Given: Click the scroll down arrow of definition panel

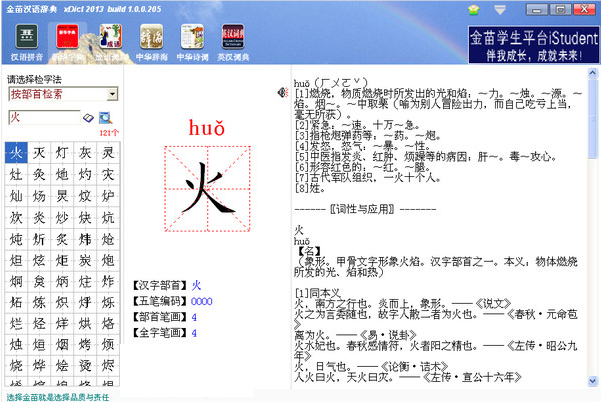Looking at the screenshot, I should pyautogui.click(x=593, y=381).
